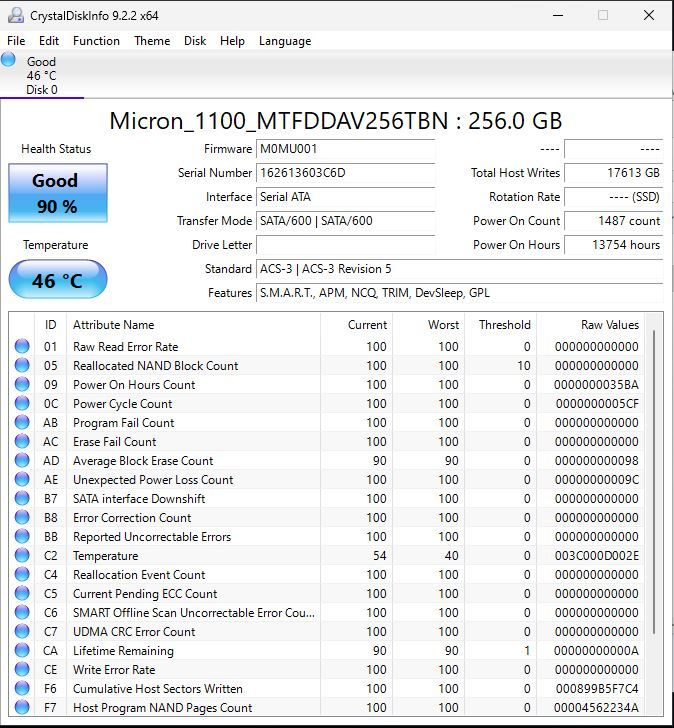
Task: Click the Total Host Writes value 17613 GB
Action: (x=614, y=173)
